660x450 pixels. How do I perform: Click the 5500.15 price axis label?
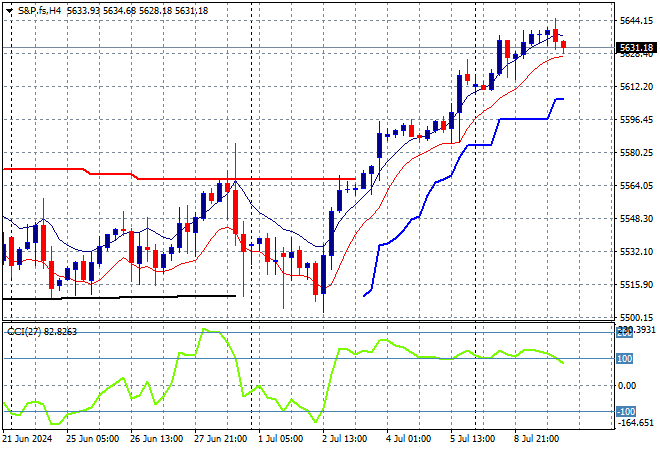pos(636,317)
